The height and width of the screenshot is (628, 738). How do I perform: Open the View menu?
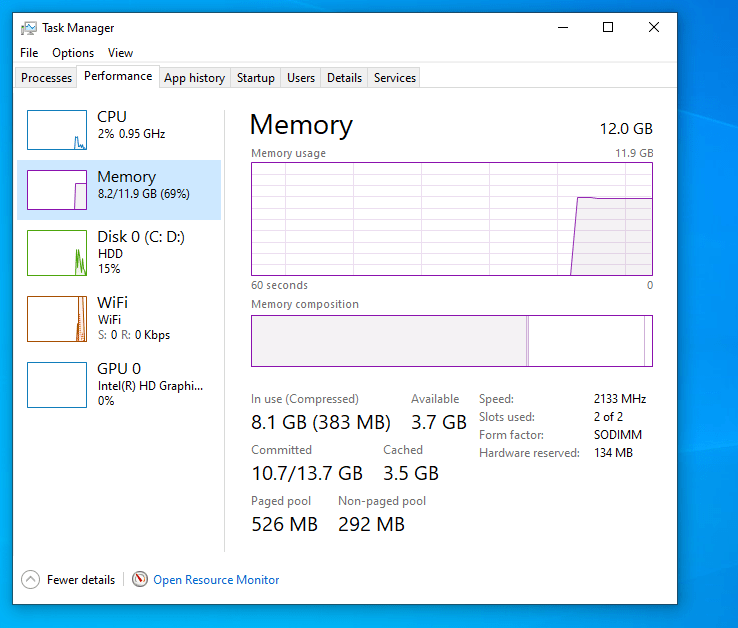tap(120, 53)
